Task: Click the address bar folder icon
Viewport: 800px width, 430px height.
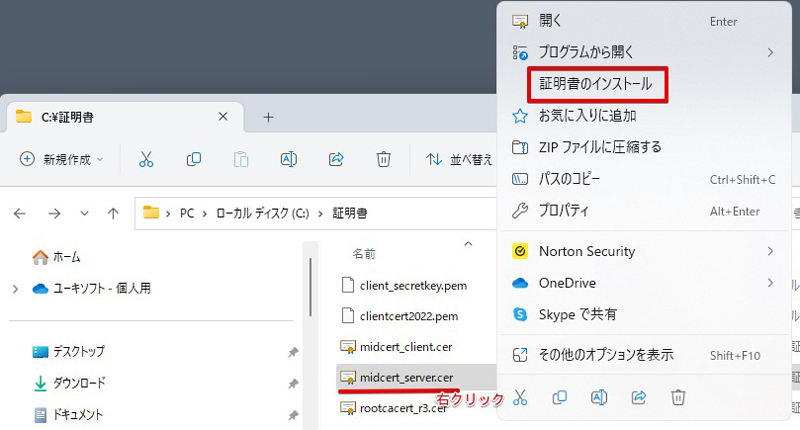Action: click(x=151, y=212)
